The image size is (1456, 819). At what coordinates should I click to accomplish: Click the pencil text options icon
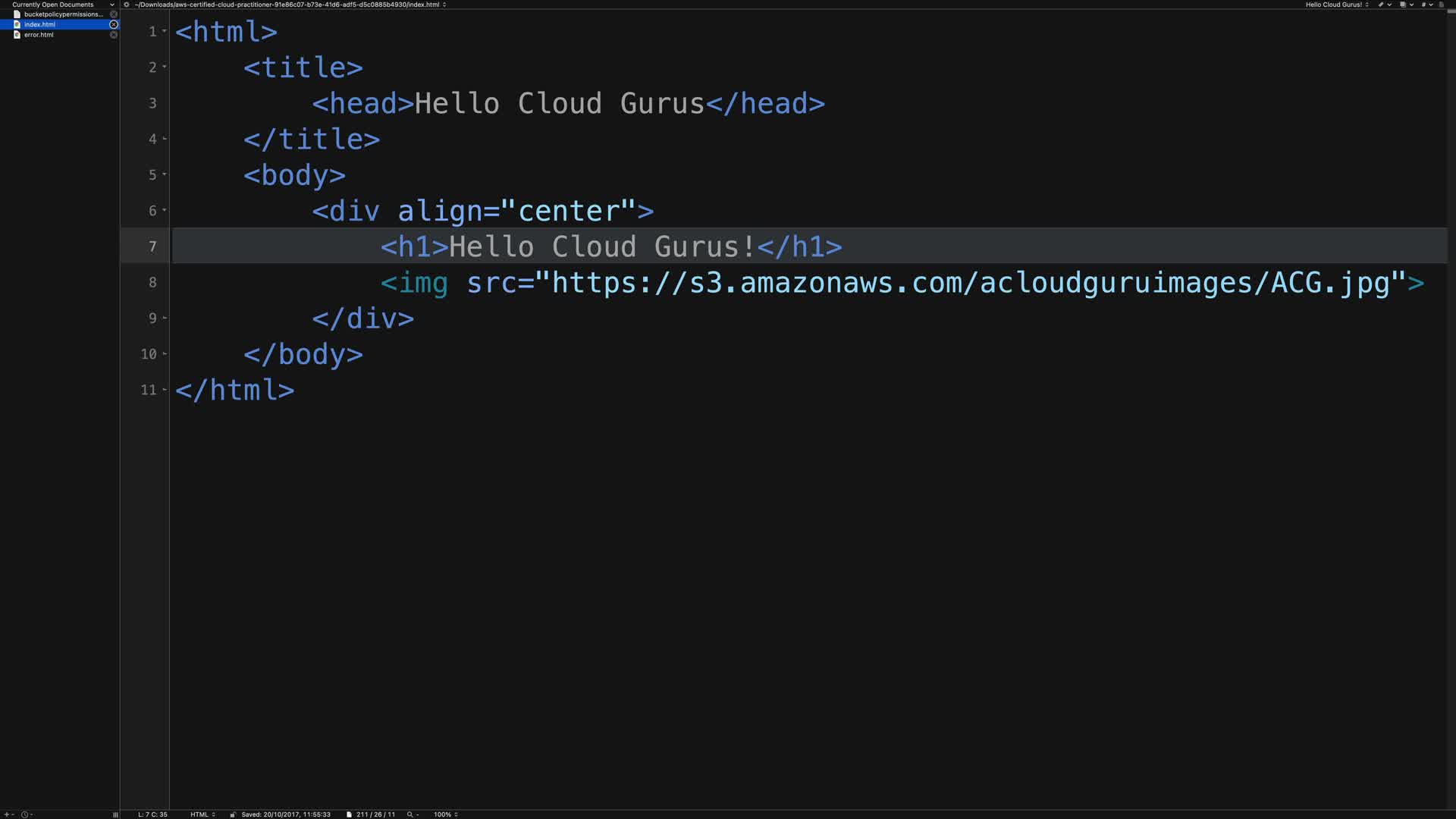1381,5
